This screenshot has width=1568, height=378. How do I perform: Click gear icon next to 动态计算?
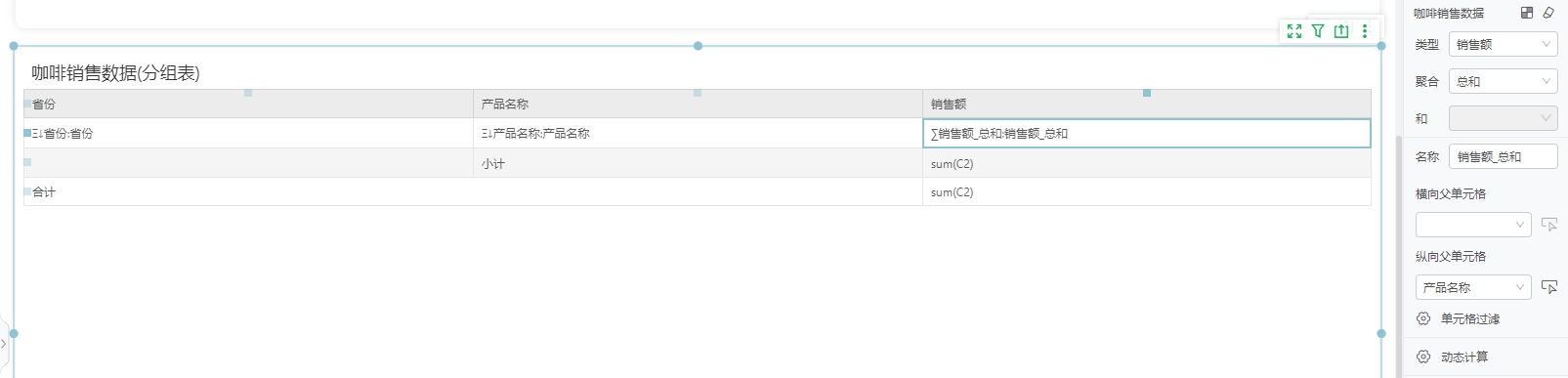pos(1423,357)
